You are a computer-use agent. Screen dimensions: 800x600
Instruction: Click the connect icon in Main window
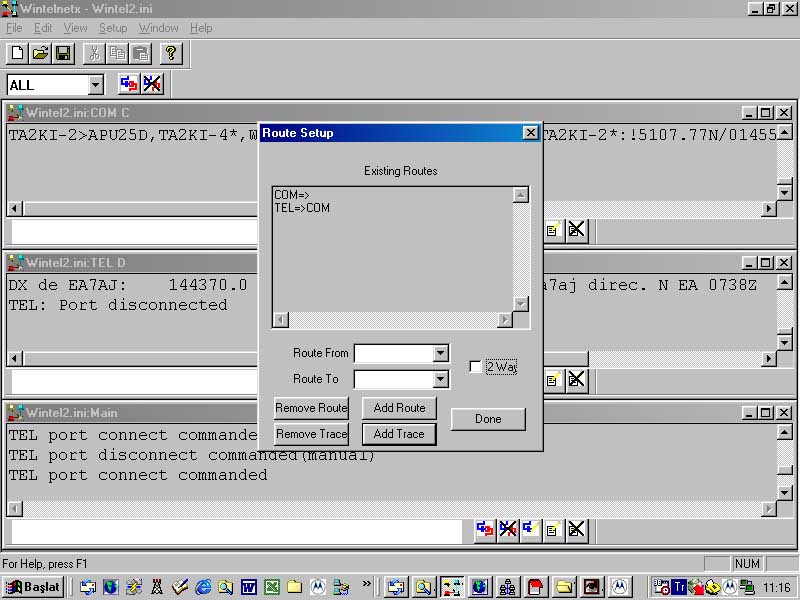(485, 530)
